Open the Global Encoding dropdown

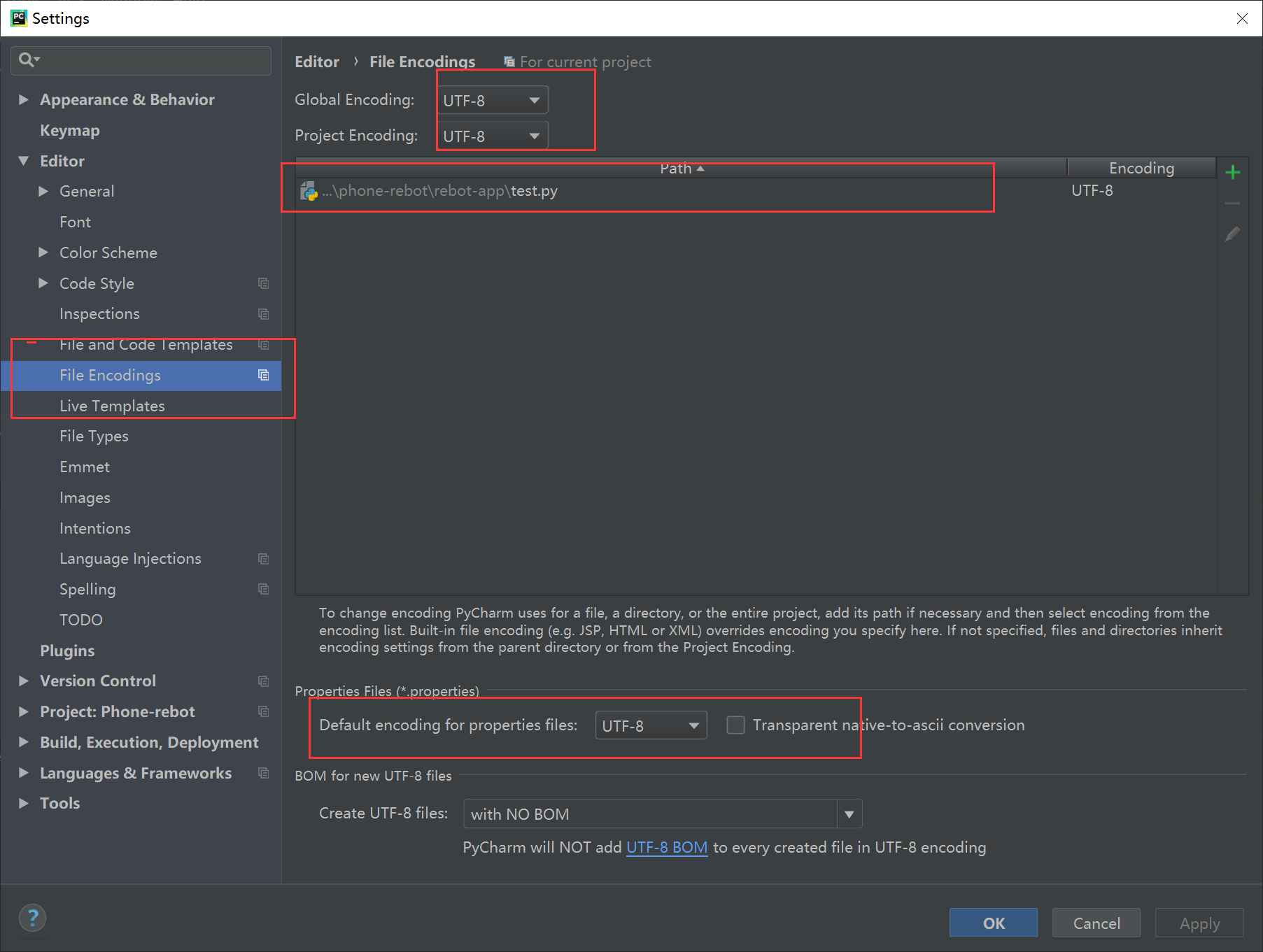(x=492, y=100)
